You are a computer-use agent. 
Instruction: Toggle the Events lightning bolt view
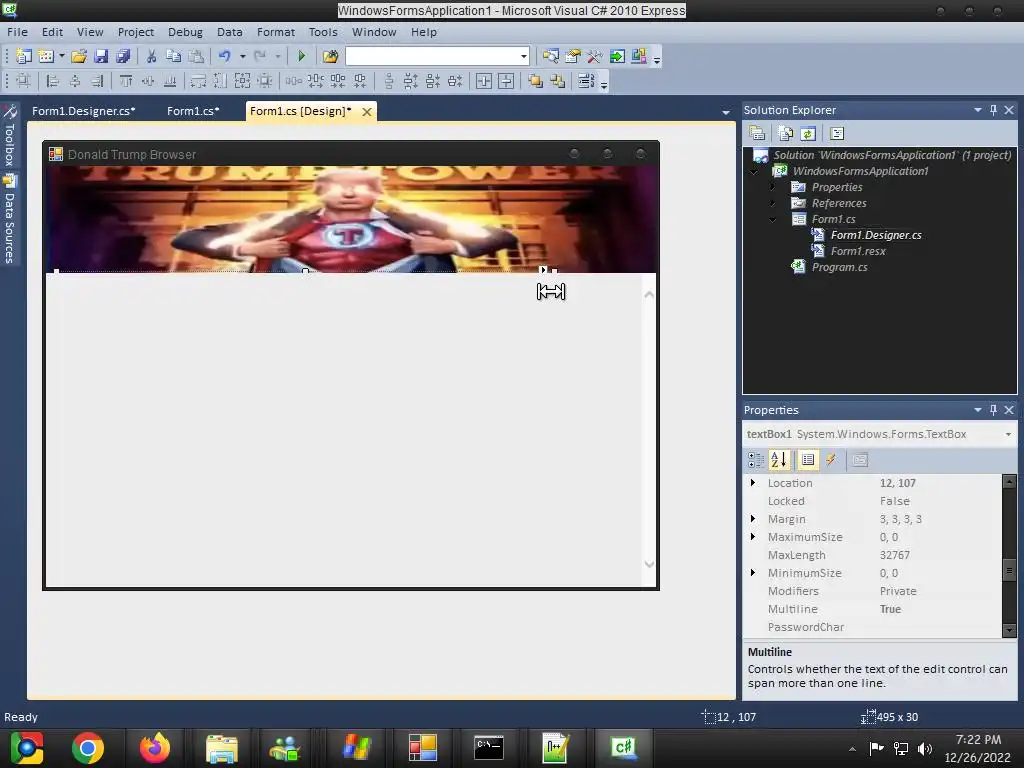831,460
